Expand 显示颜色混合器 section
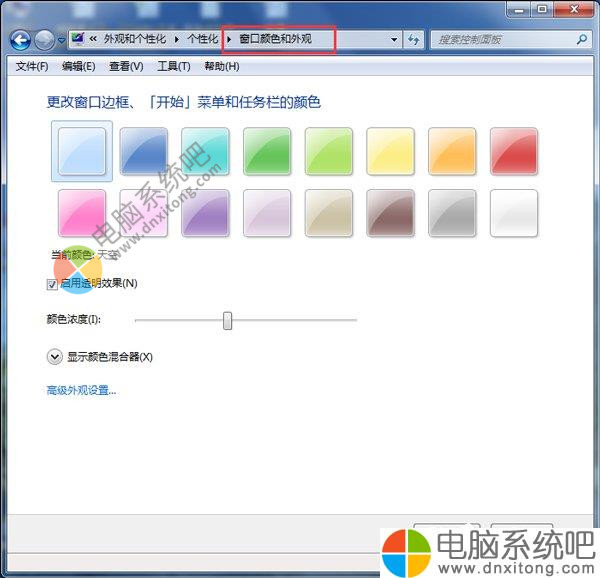 [54, 357]
